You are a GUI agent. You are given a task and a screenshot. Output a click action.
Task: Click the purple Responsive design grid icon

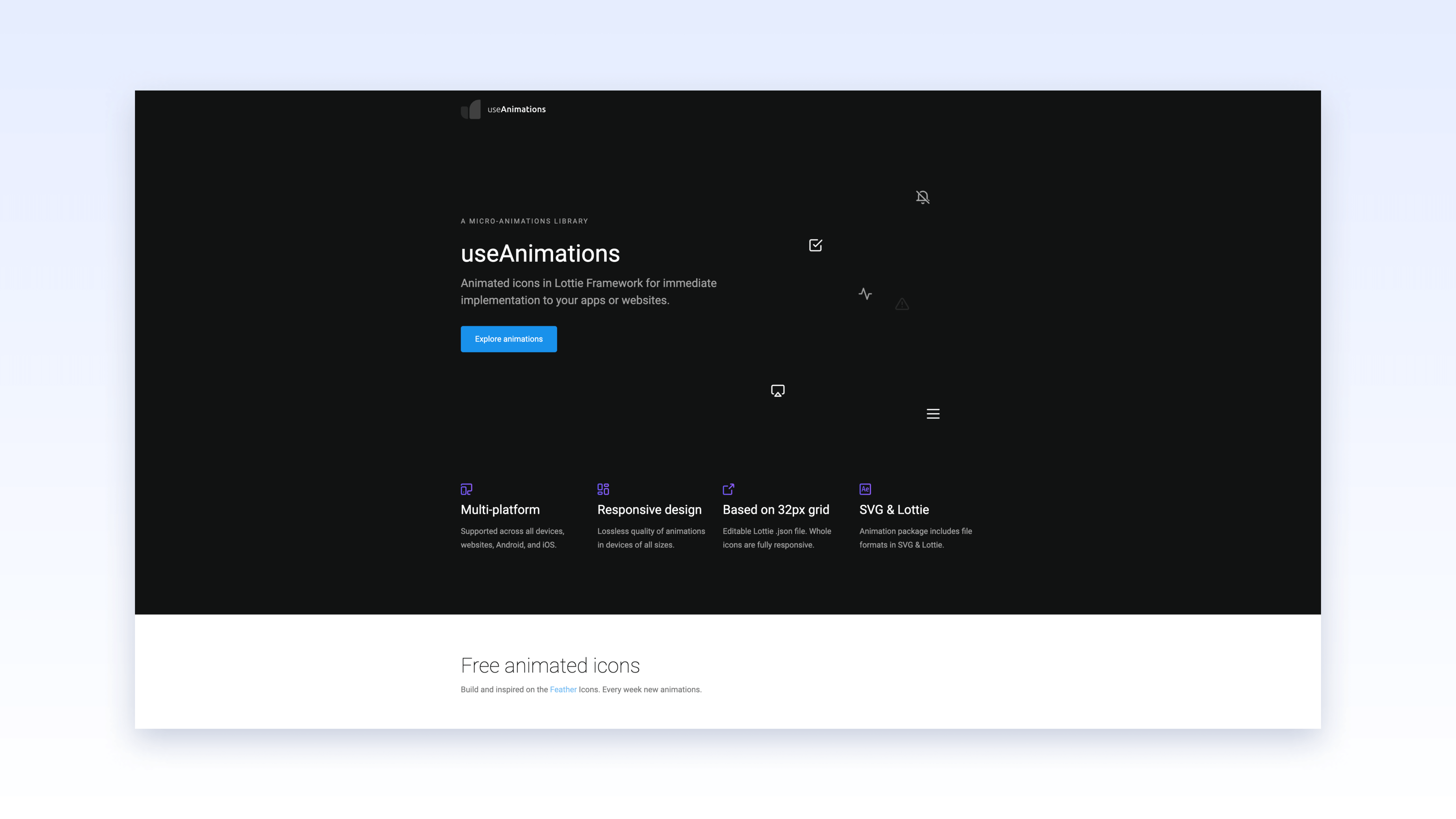click(603, 489)
